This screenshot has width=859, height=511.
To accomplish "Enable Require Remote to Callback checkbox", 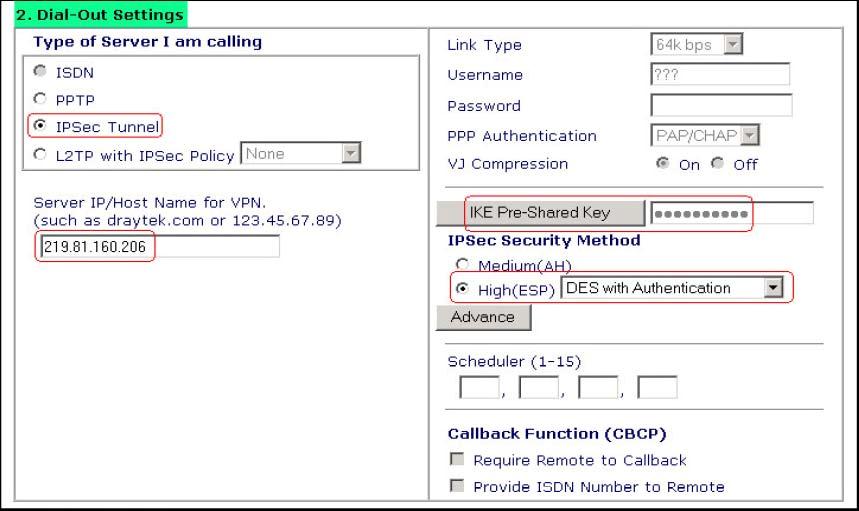I will click(x=458, y=460).
